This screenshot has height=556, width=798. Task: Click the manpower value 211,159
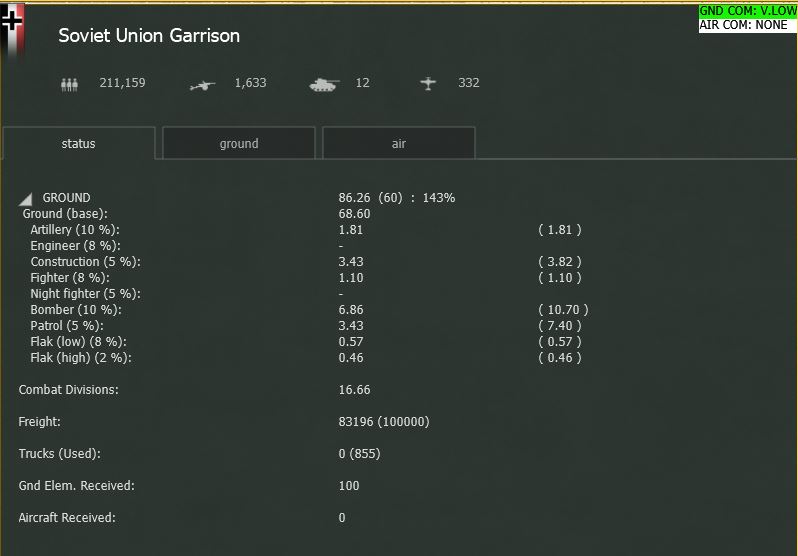[122, 82]
